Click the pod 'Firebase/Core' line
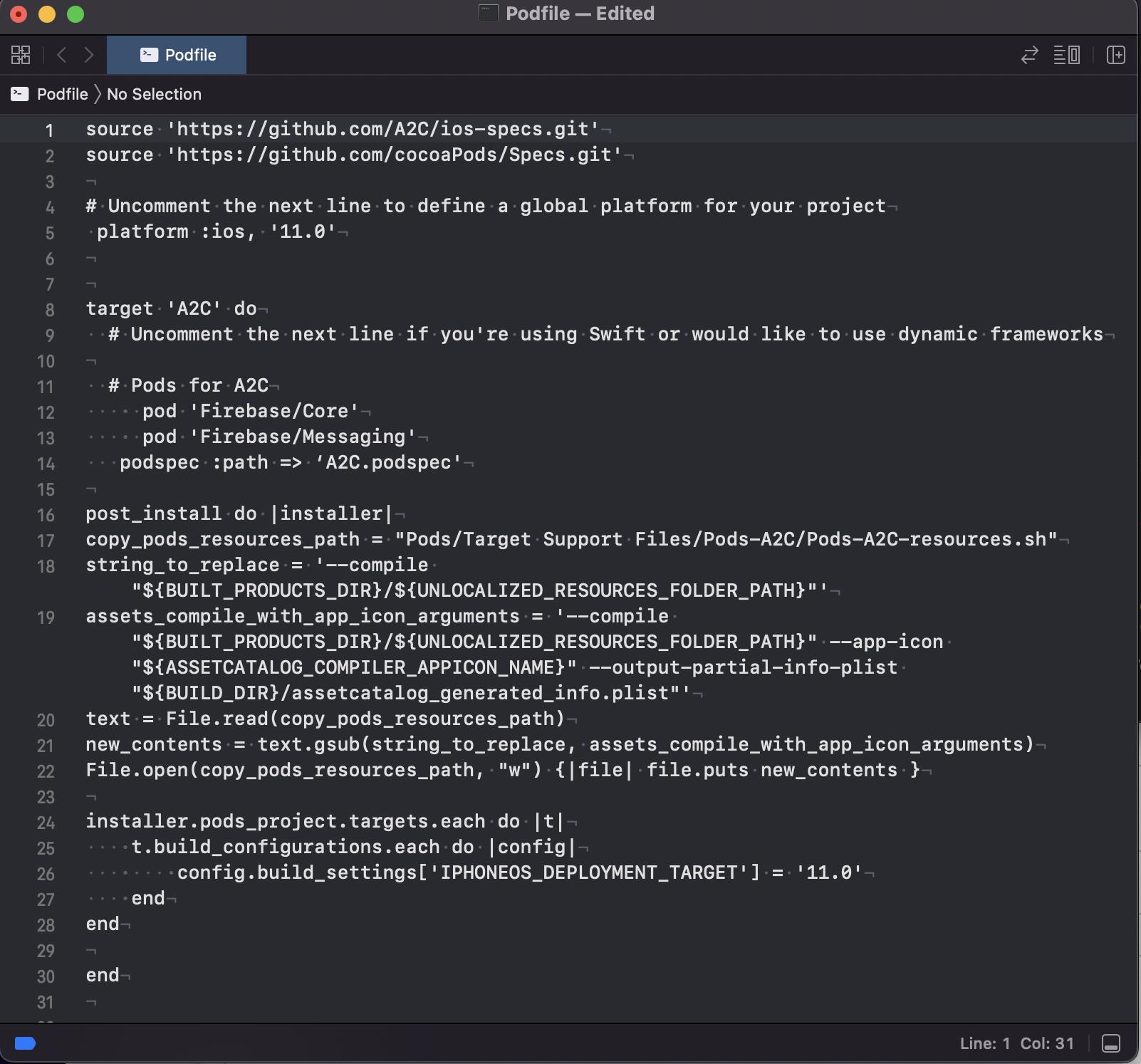 pyautogui.click(x=251, y=411)
